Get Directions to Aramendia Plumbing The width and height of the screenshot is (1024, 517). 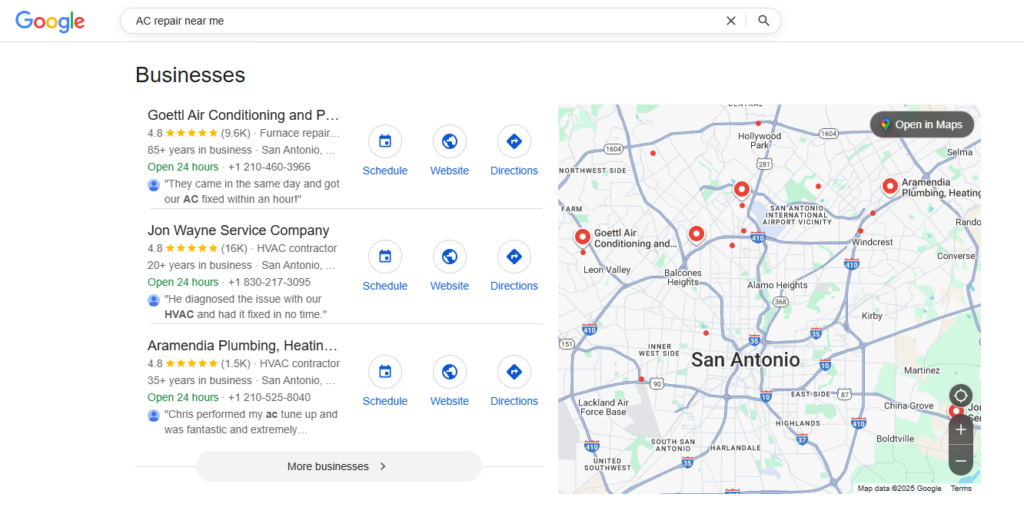(x=514, y=372)
